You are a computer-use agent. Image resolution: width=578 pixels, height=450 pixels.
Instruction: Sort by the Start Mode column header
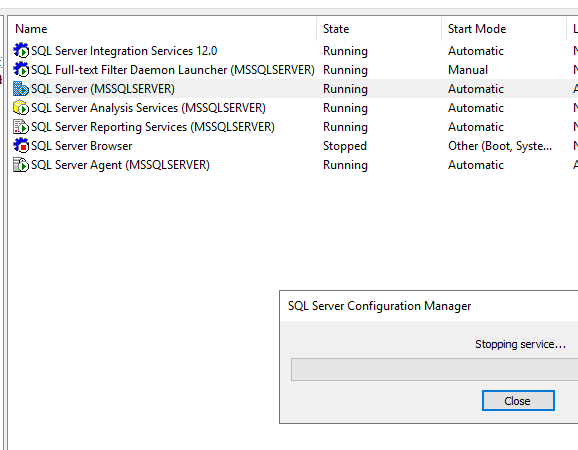[504, 29]
